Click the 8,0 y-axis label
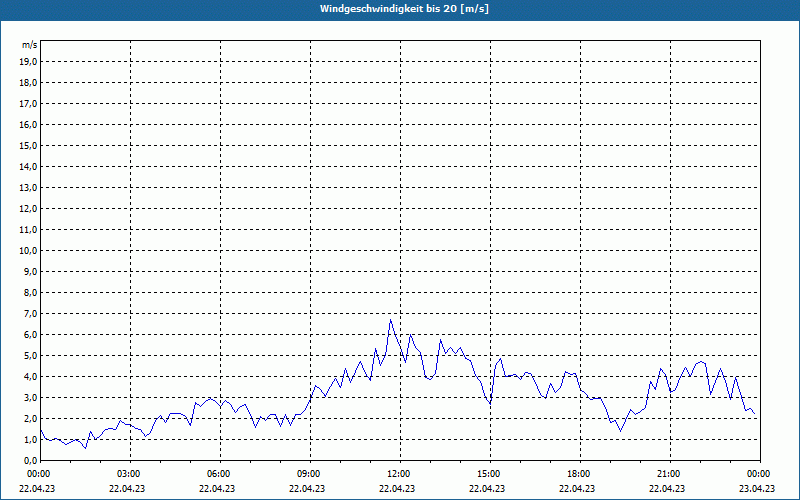This screenshot has width=800, height=500. point(30,292)
